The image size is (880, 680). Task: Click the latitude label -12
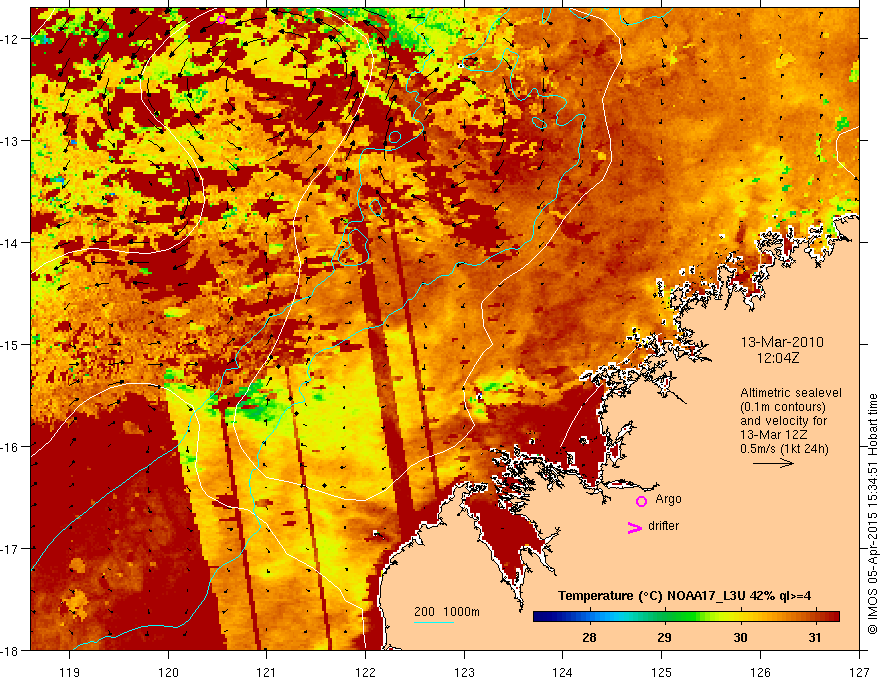coord(10,39)
